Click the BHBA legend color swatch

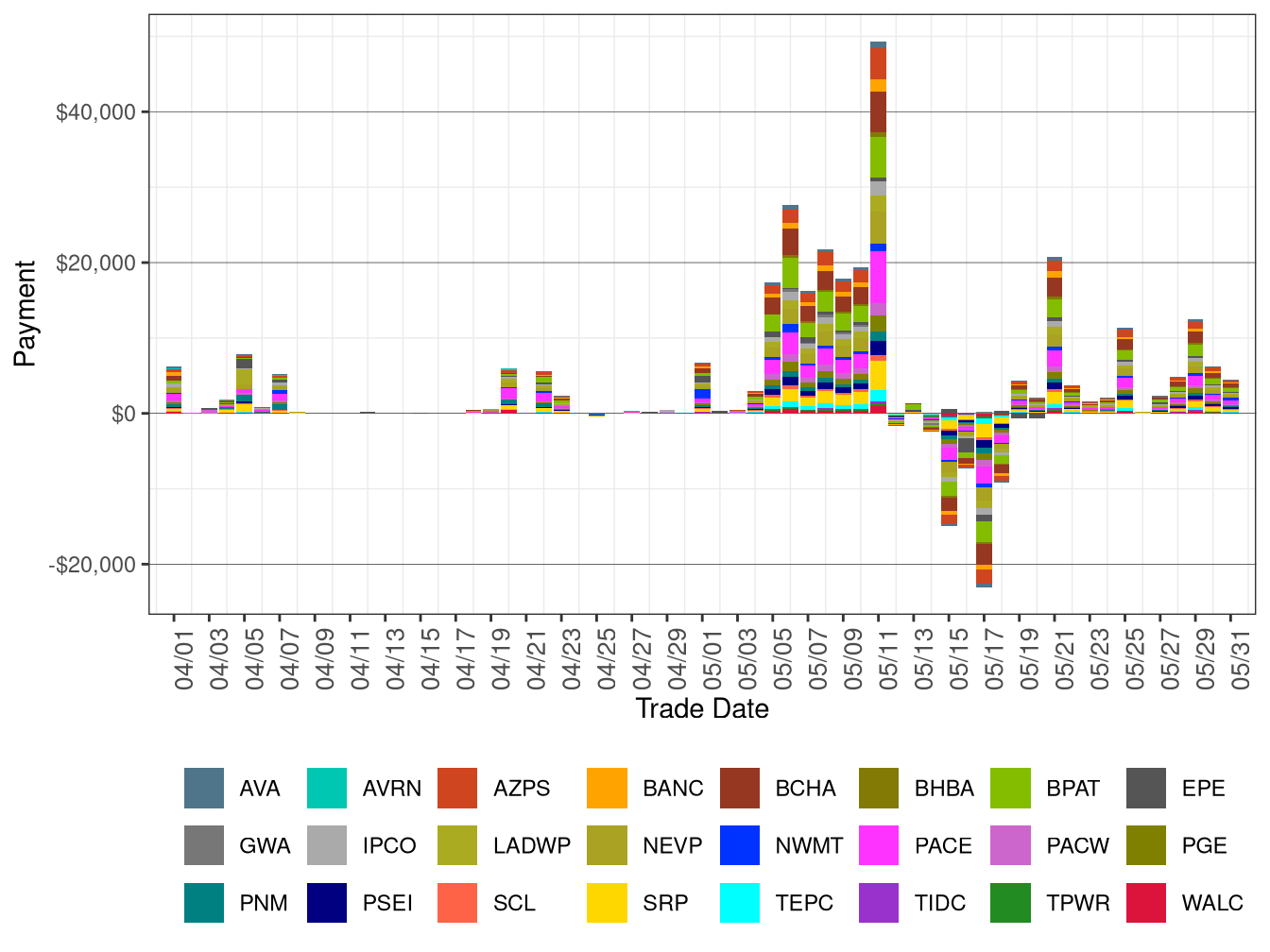click(x=879, y=789)
